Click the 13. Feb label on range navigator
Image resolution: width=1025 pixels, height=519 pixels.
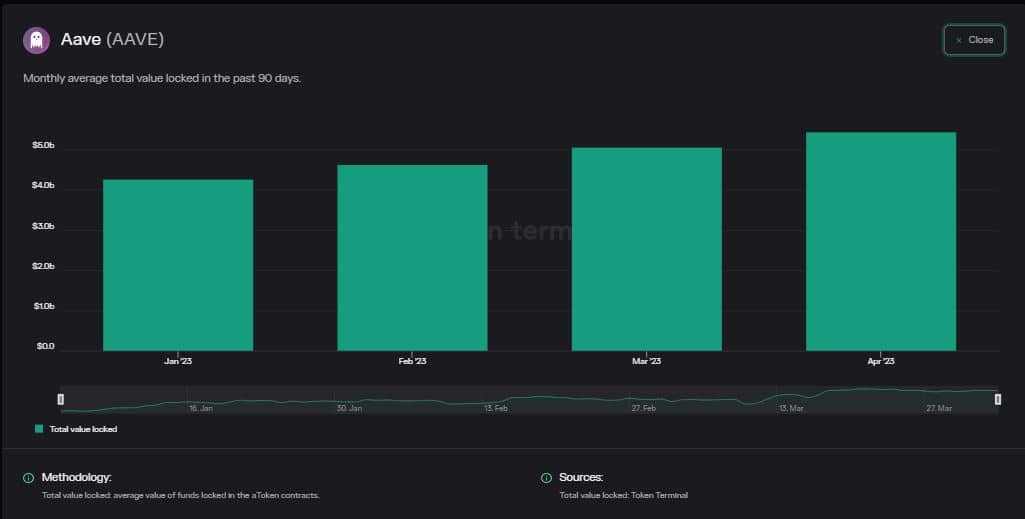[x=496, y=408]
